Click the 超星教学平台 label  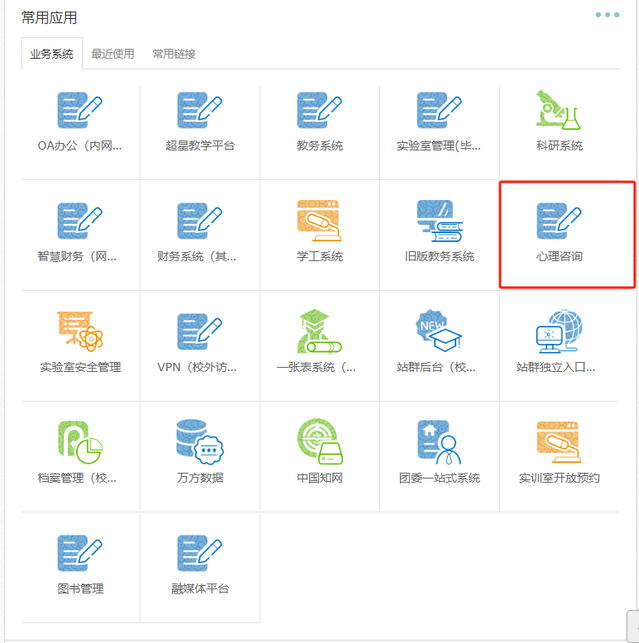tap(199, 146)
